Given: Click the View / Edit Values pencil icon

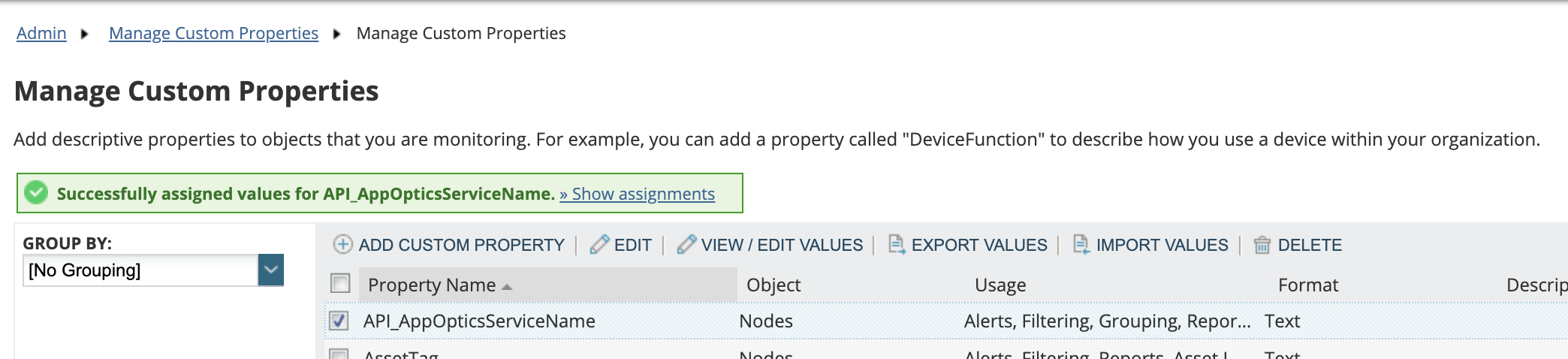Looking at the screenshot, I should [x=686, y=245].
